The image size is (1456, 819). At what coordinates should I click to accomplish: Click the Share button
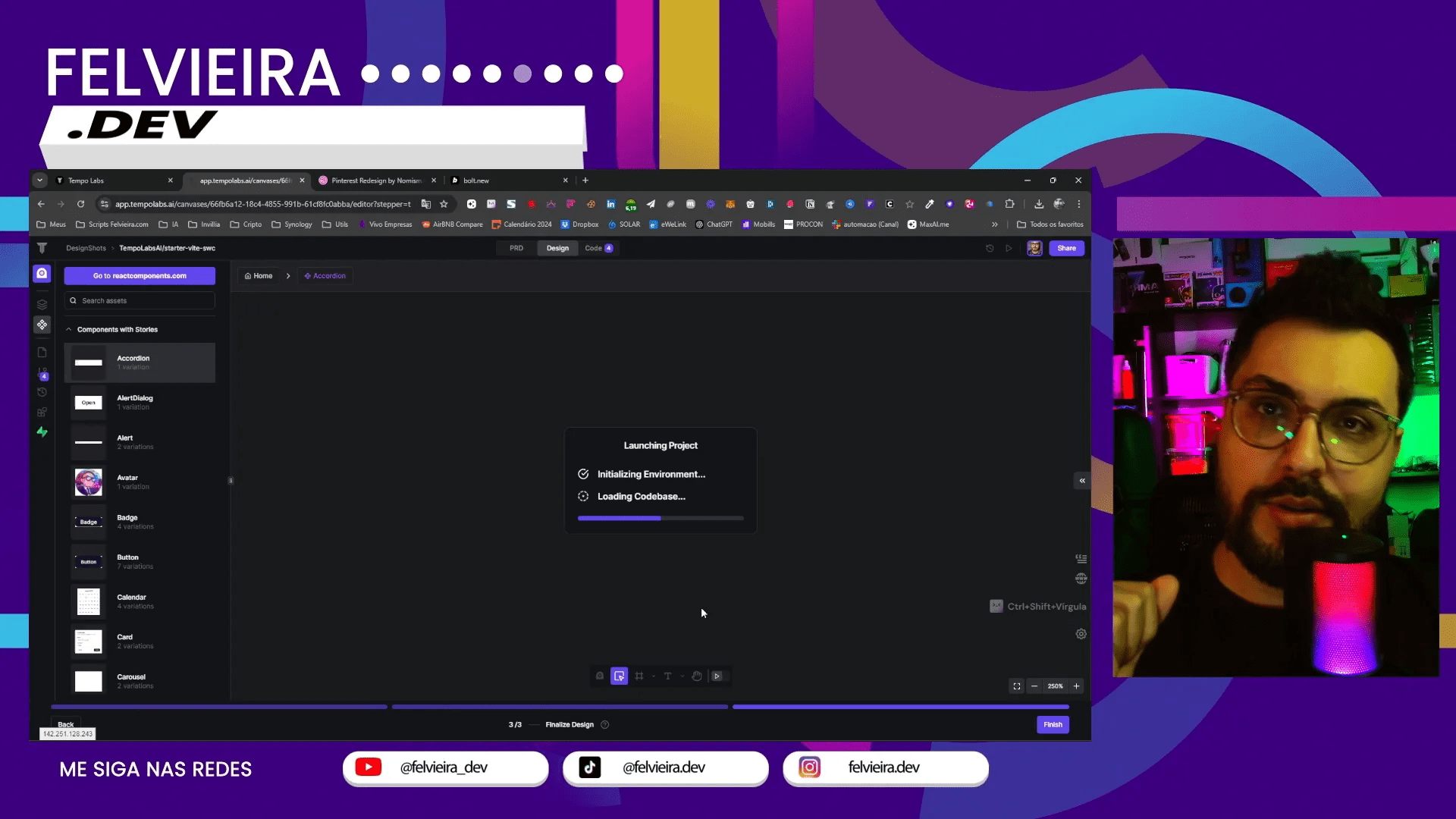coord(1066,248)
